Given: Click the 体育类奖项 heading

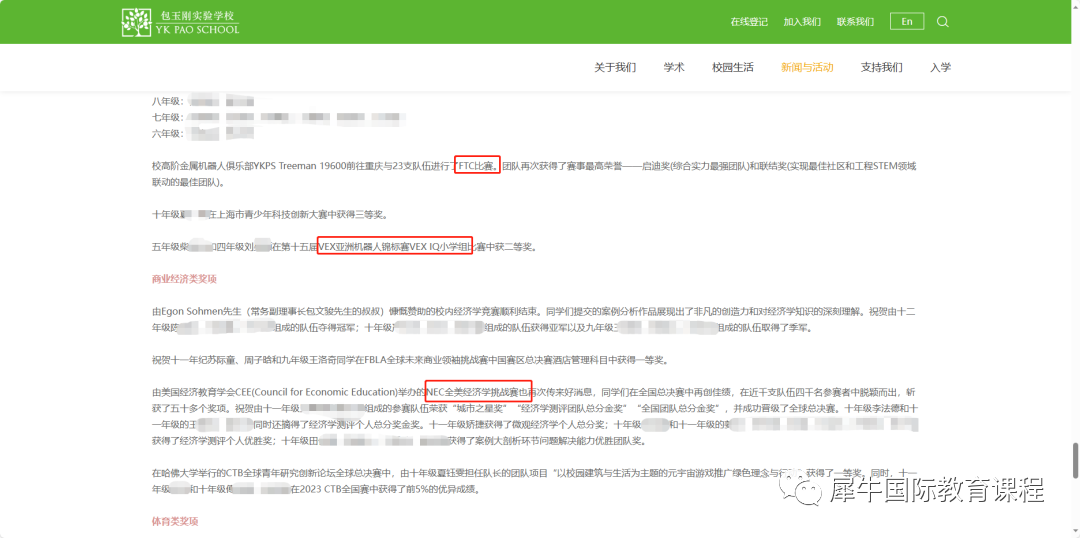Looking at the screenshot, I should [x=175, y=521].
